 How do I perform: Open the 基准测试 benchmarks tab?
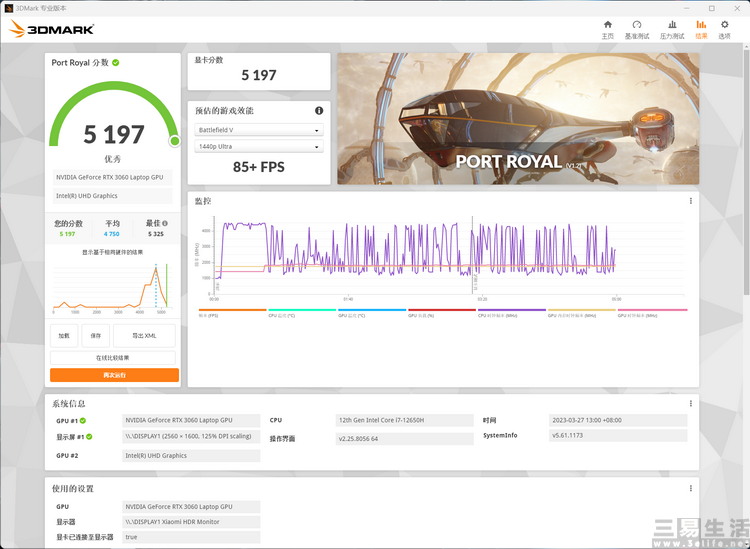tap(637, 30)
